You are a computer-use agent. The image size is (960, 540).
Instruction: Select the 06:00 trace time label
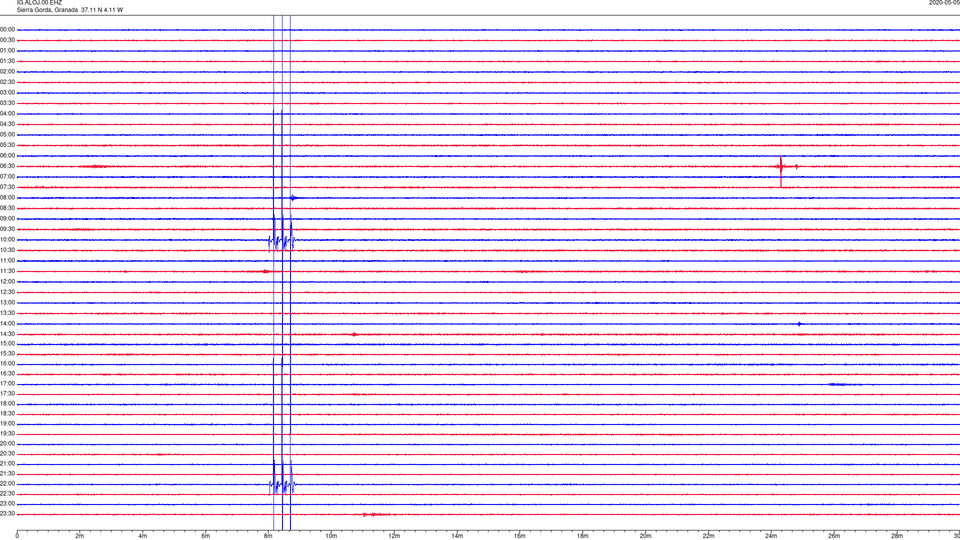[x=7, y=156]
